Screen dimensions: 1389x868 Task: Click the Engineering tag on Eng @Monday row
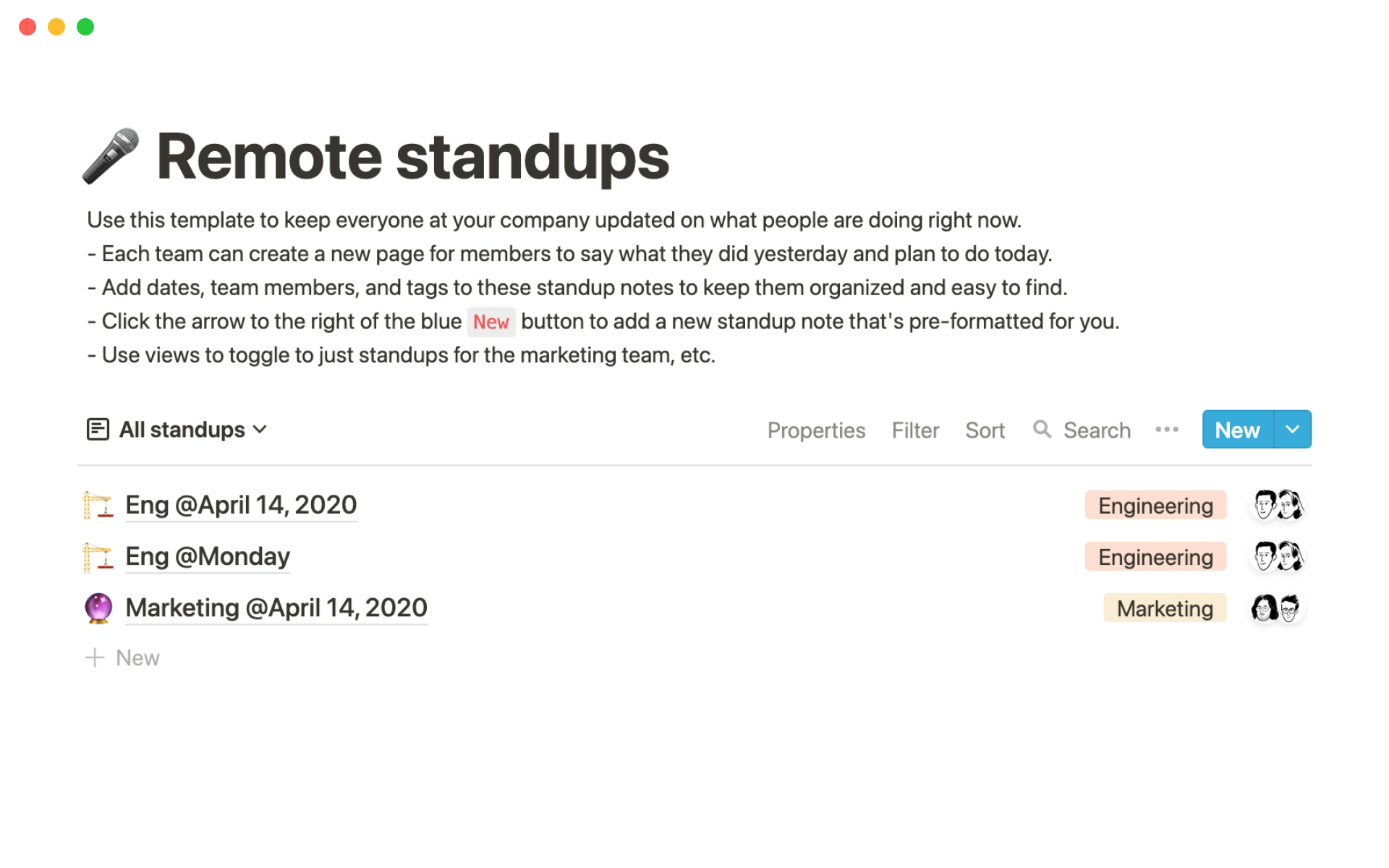1155,557
